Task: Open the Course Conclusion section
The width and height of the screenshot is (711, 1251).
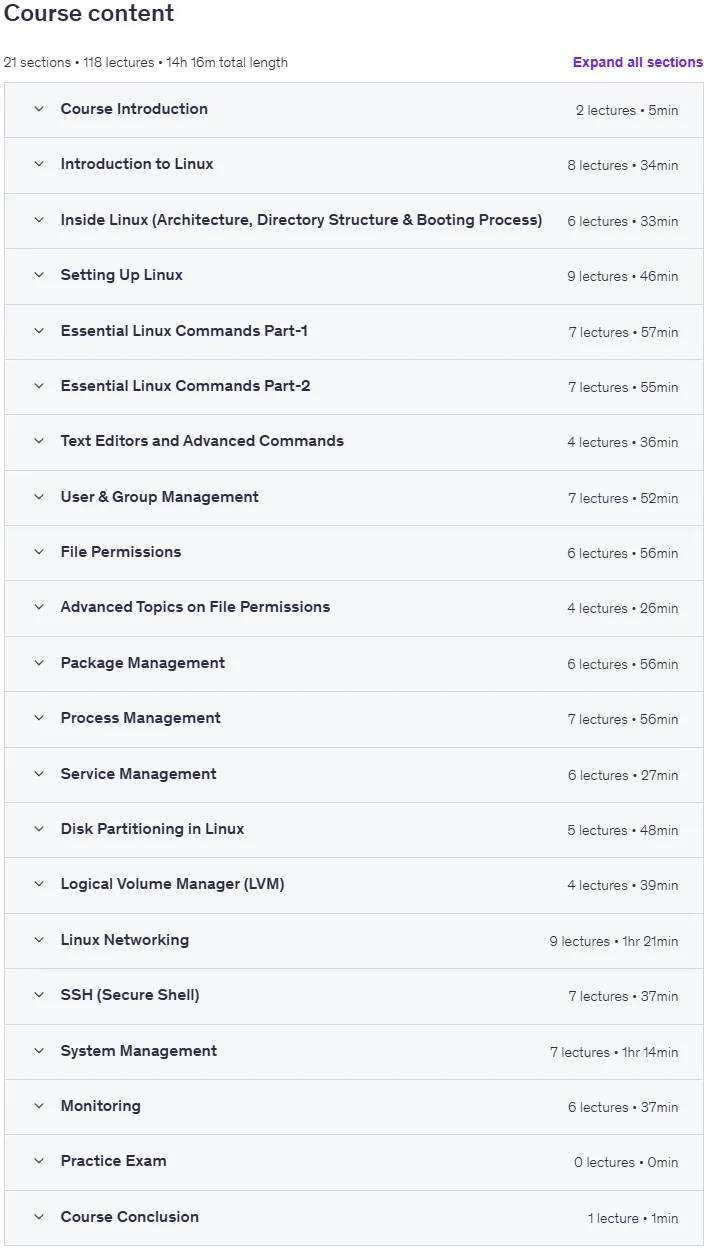Action: (354, 1217)
